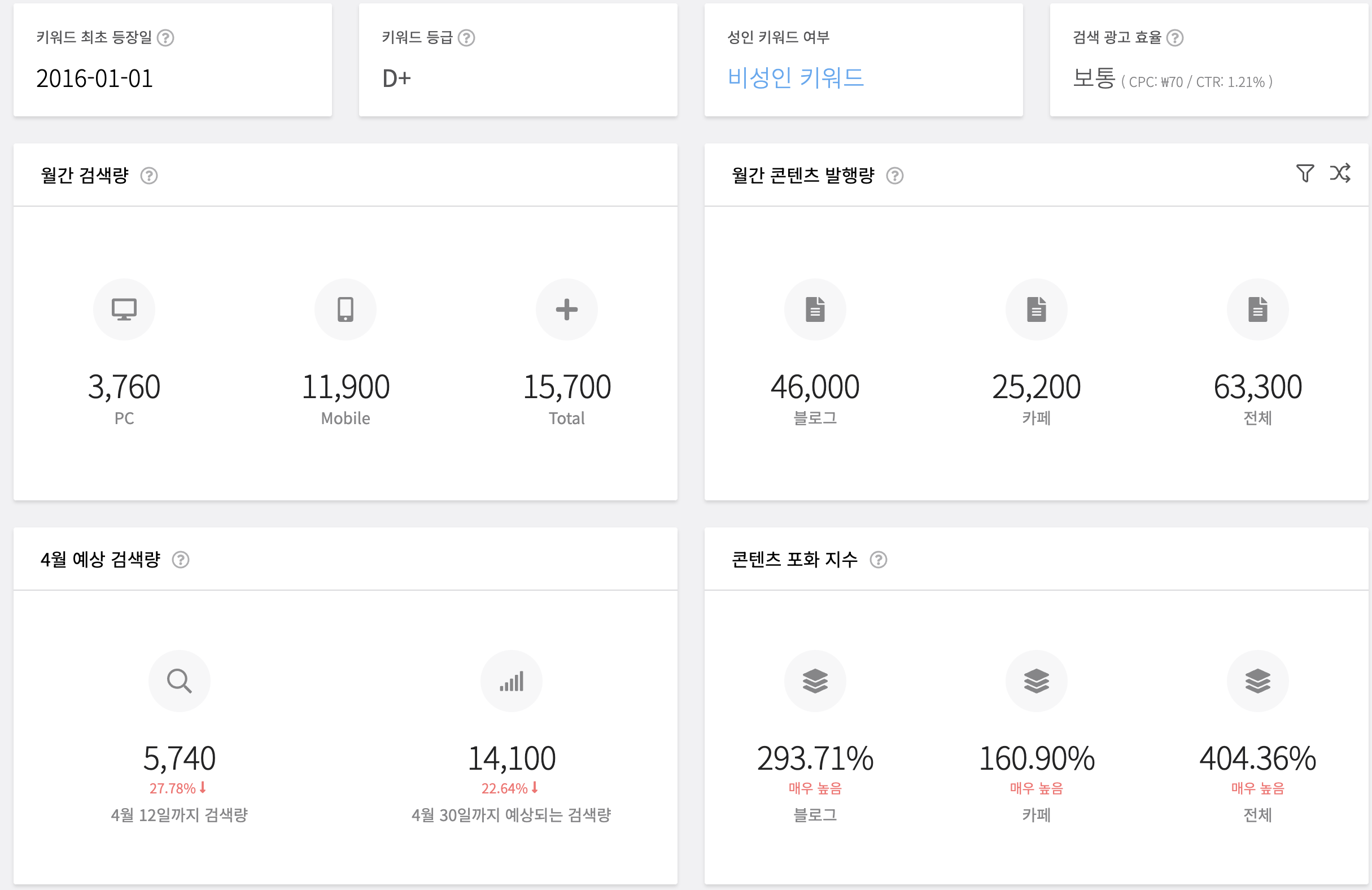Click the 카페 saturation layers icon above 160.90%

1037,680
